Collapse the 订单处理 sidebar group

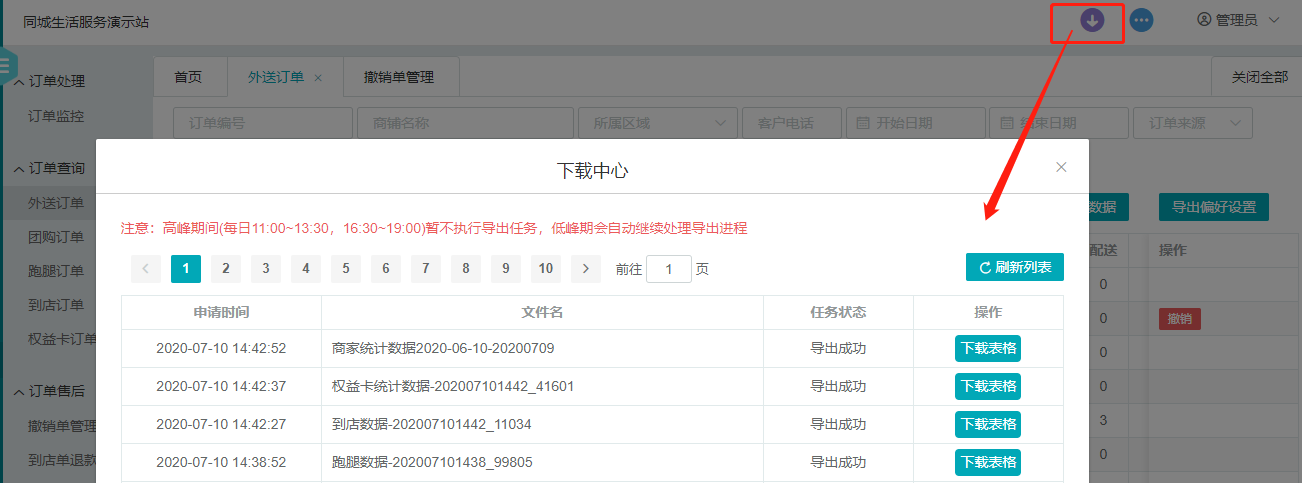[x=49, y=81]
